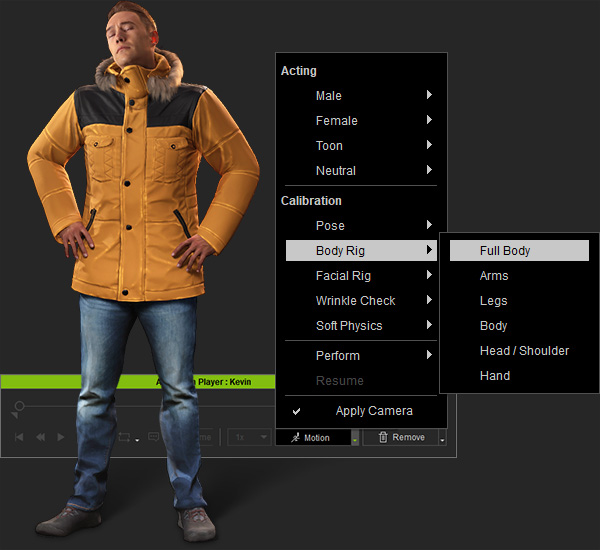Open the dropdown arrow beside Remove
This screenshot has width=600, height=550.
click(443, 438)
